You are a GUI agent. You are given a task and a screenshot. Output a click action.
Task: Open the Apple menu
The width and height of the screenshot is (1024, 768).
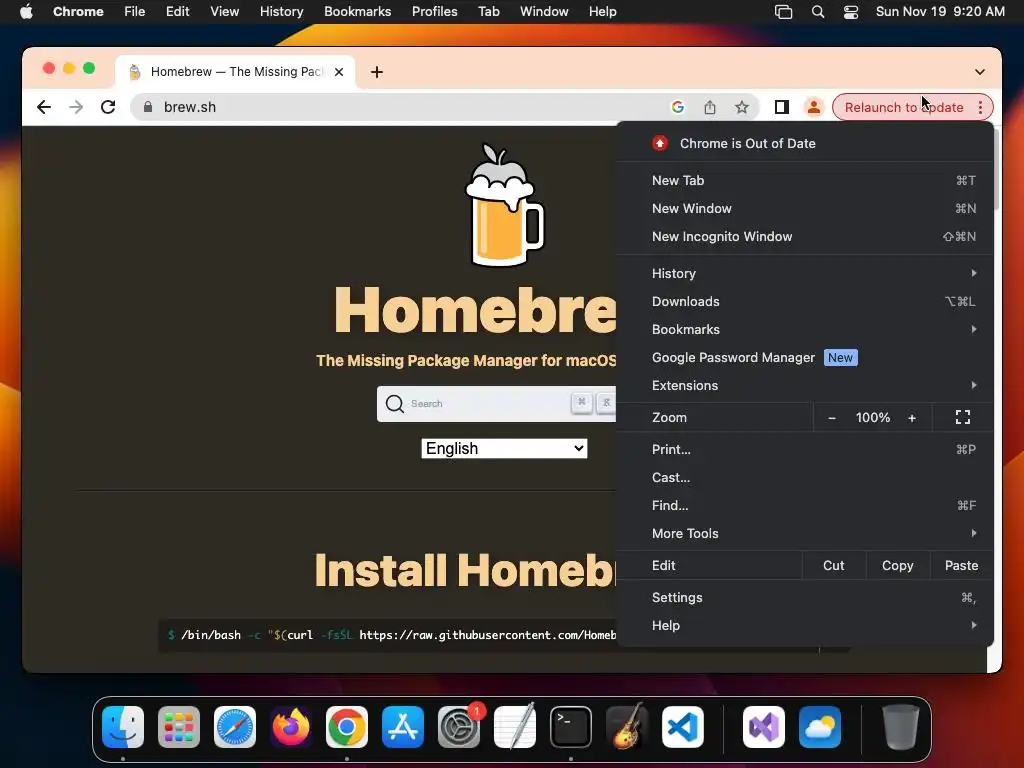pos(26,12)
